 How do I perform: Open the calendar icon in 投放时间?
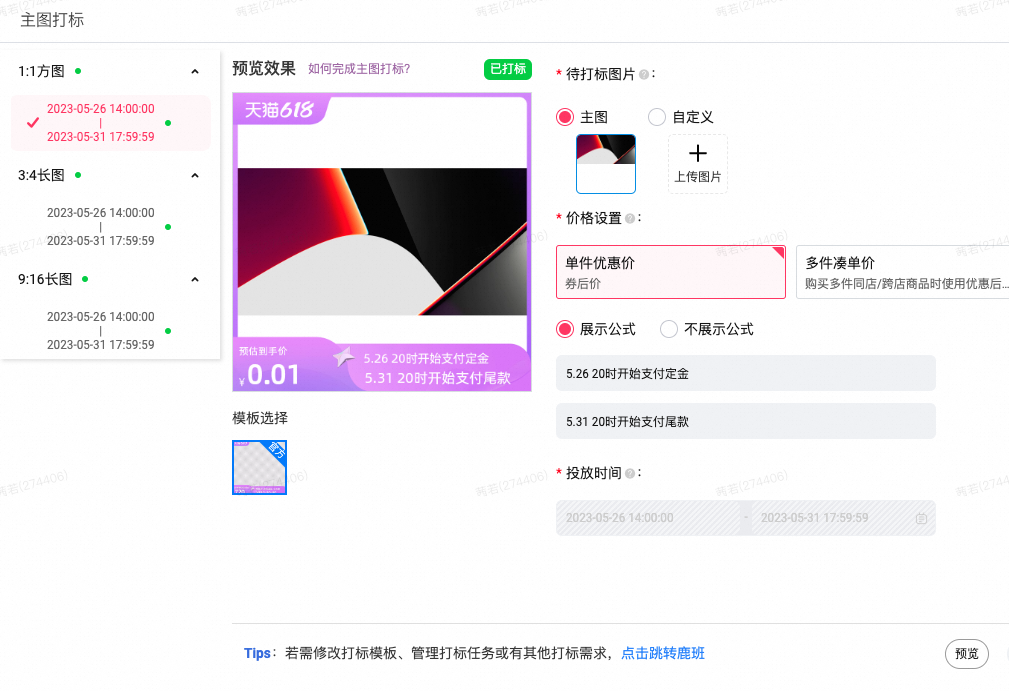pos(921,519)
